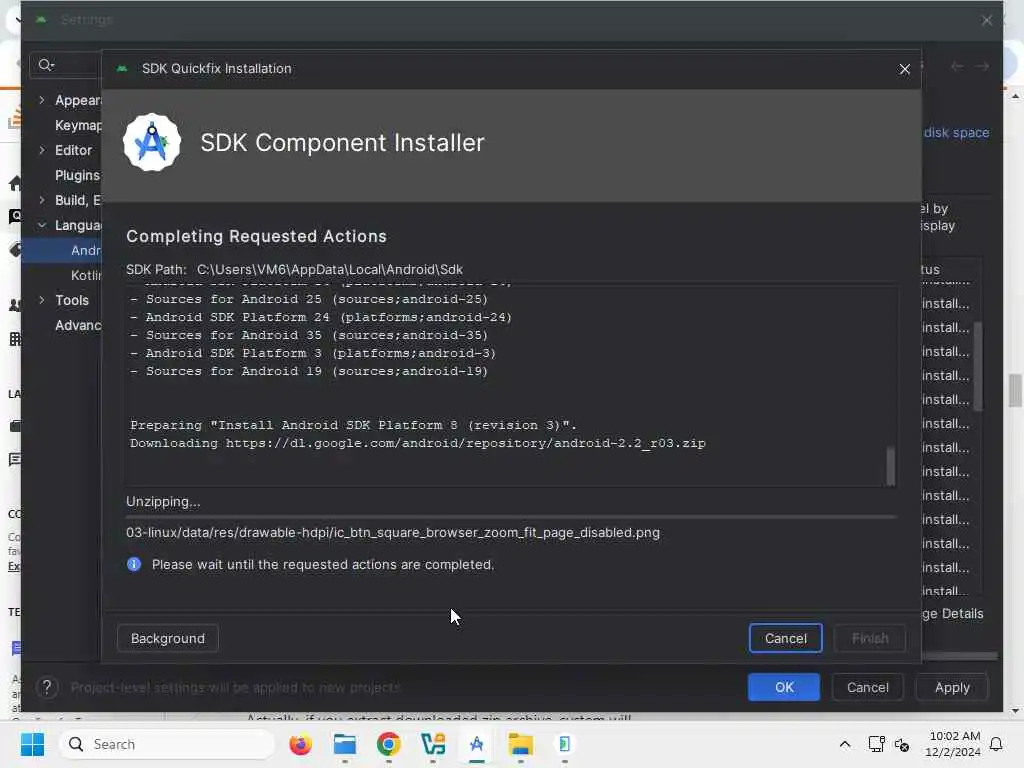Open Google Chrome from the taskbar
1024x768 pixels.
point(389,744)
